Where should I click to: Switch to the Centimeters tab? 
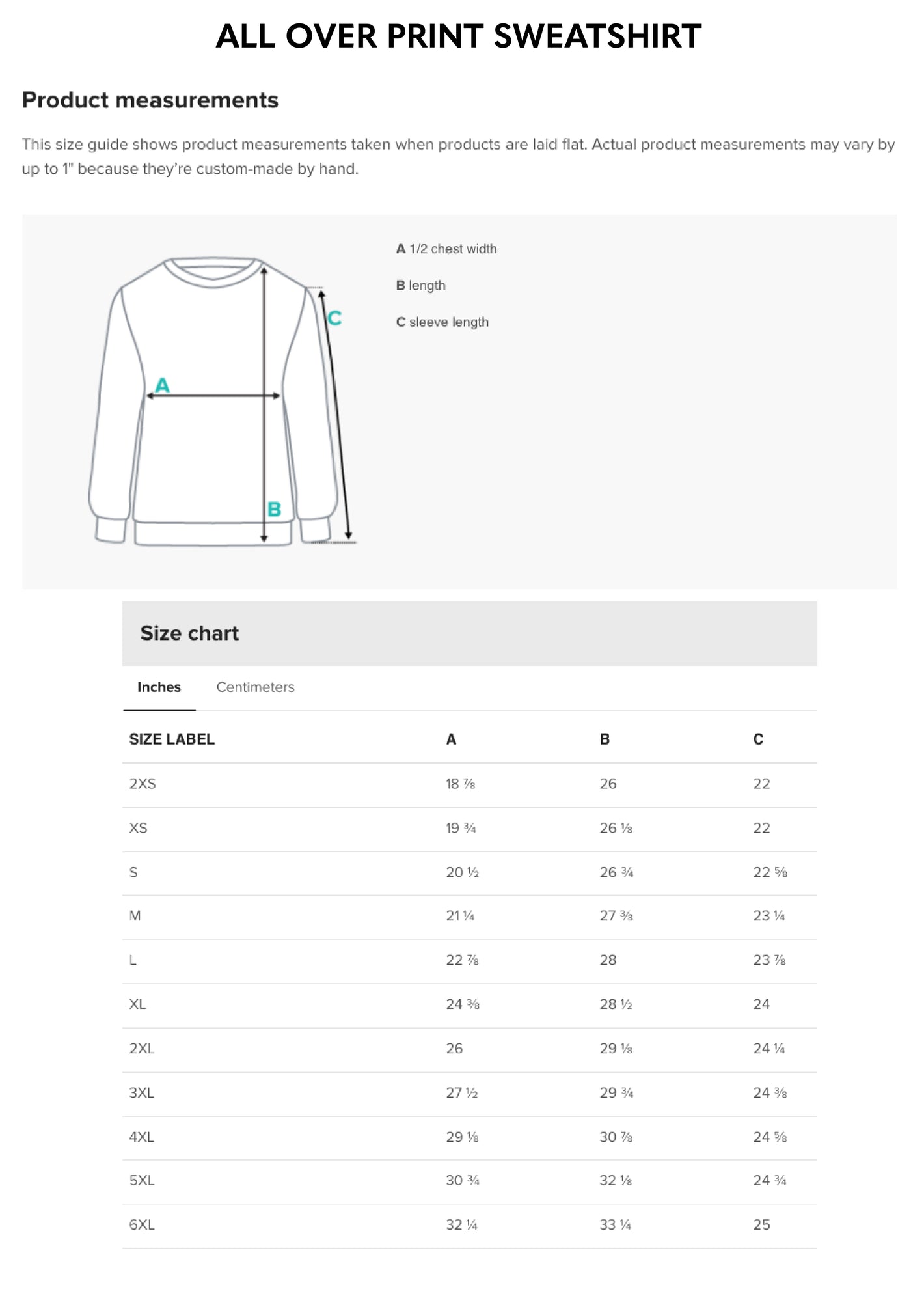pos(255,687)
